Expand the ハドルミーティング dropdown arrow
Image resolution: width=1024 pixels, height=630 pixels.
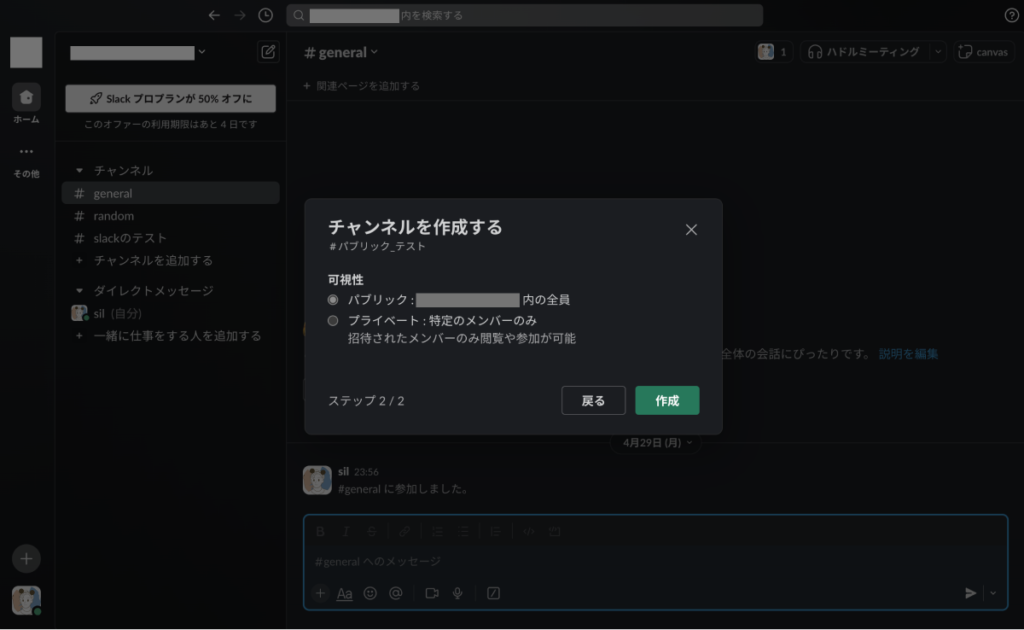pyautogui.click(x=938, y=52)
